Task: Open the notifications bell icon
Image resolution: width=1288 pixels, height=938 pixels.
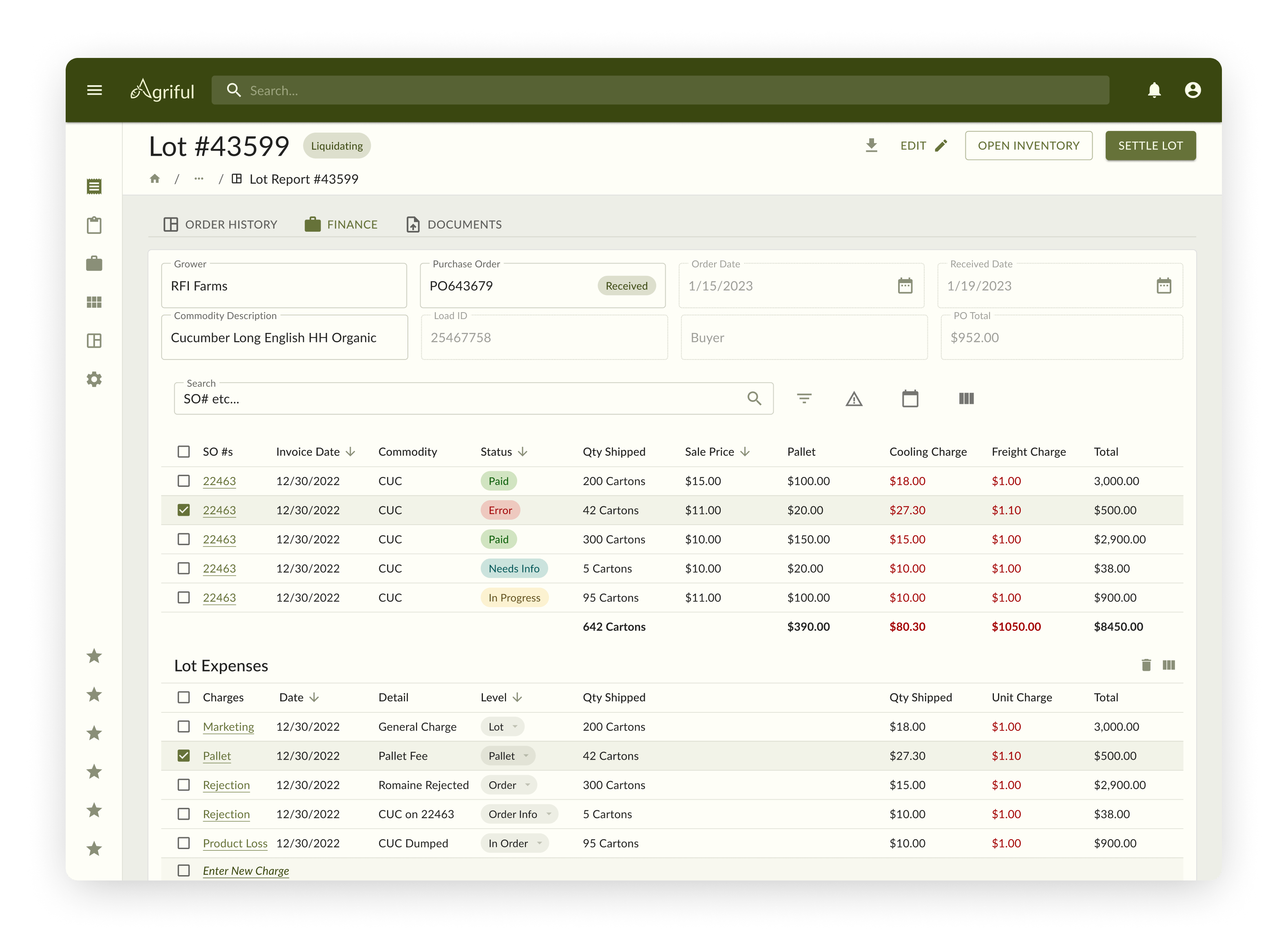Action: point(1156,90)
